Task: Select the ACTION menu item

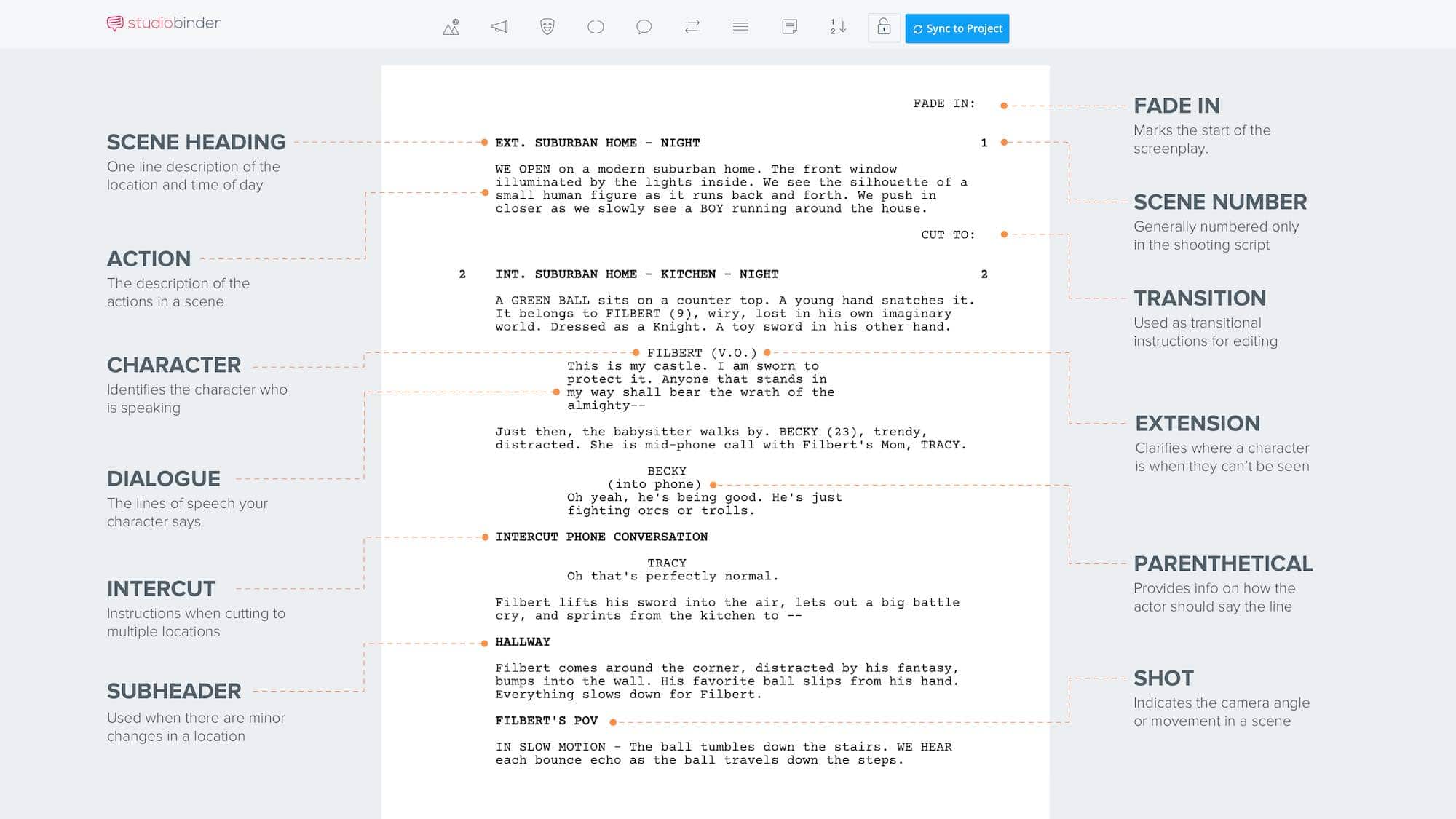Action: click(x=148, y=259)
